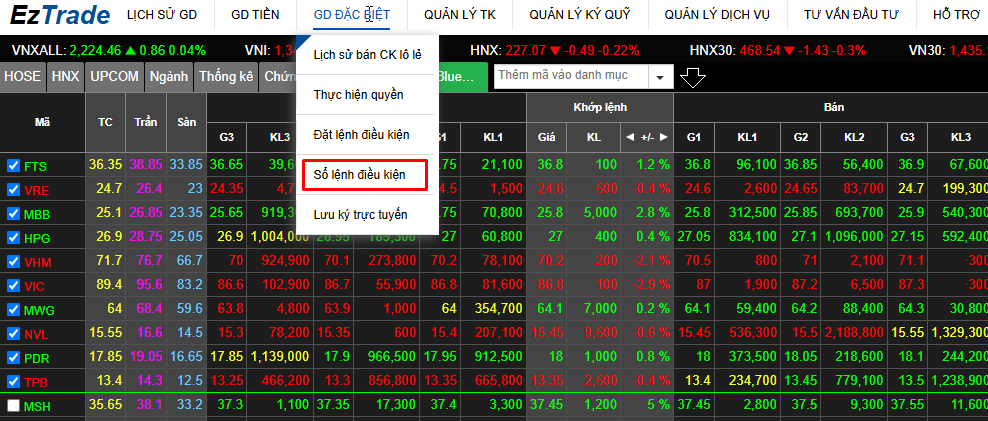Open the LỊCH SỬ GD menu
The image size is (988, 421).
point(162,15)
